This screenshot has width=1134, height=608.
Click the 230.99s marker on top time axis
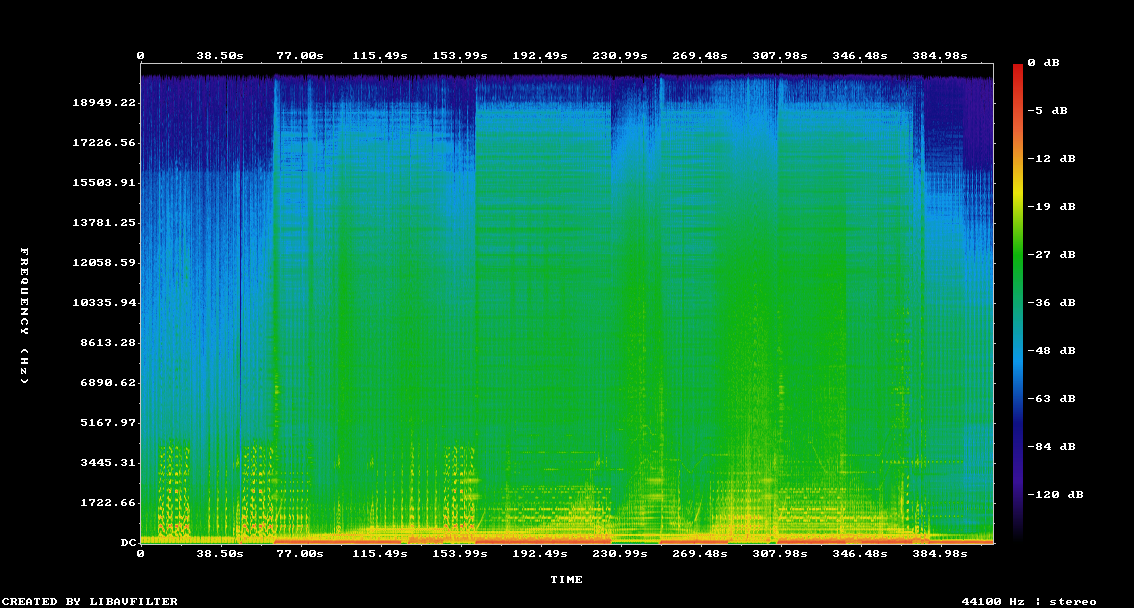click(x=622, y=55)
